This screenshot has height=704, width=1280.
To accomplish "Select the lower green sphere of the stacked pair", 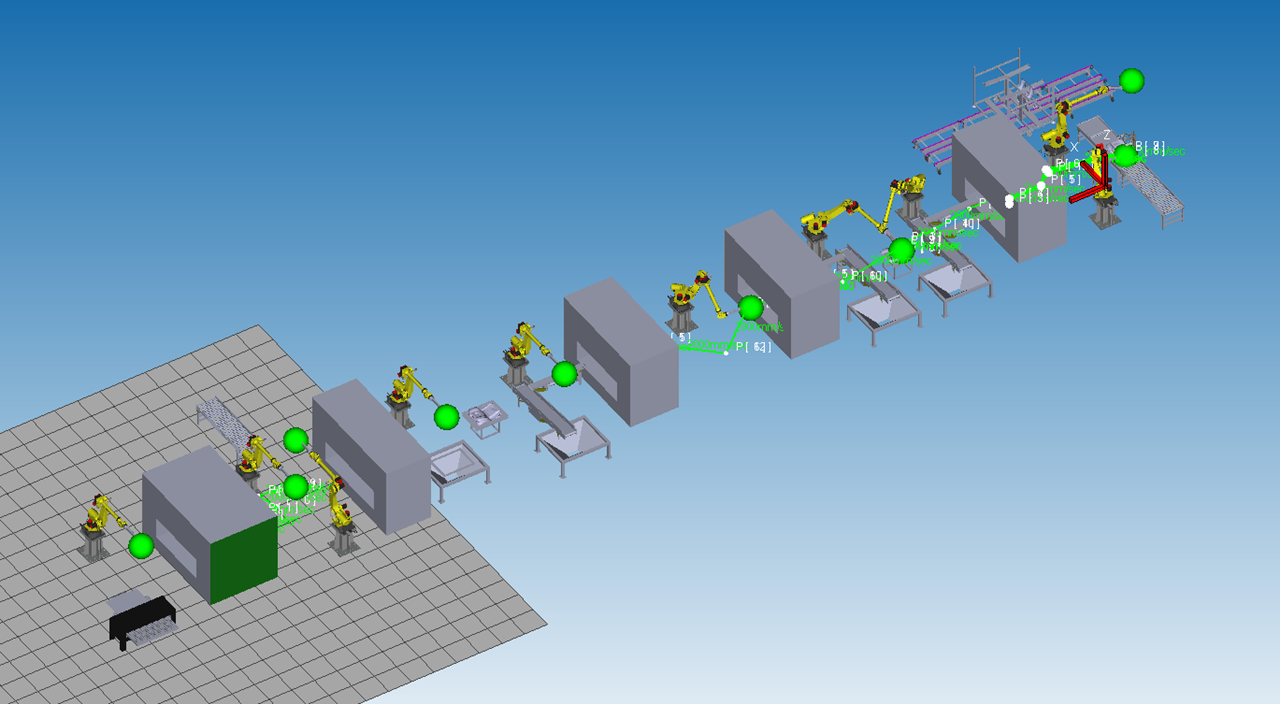I will 295,487.
